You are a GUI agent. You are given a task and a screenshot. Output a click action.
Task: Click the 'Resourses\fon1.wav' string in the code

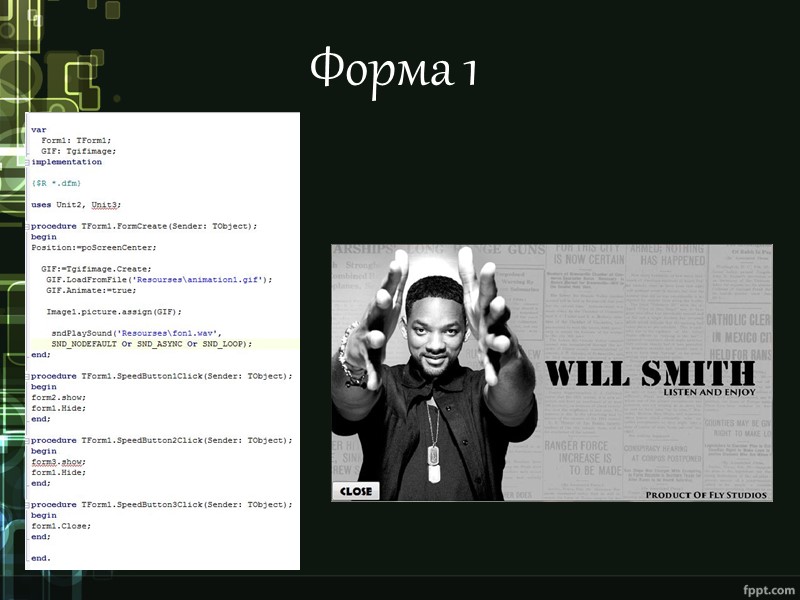tap(167, 333)
